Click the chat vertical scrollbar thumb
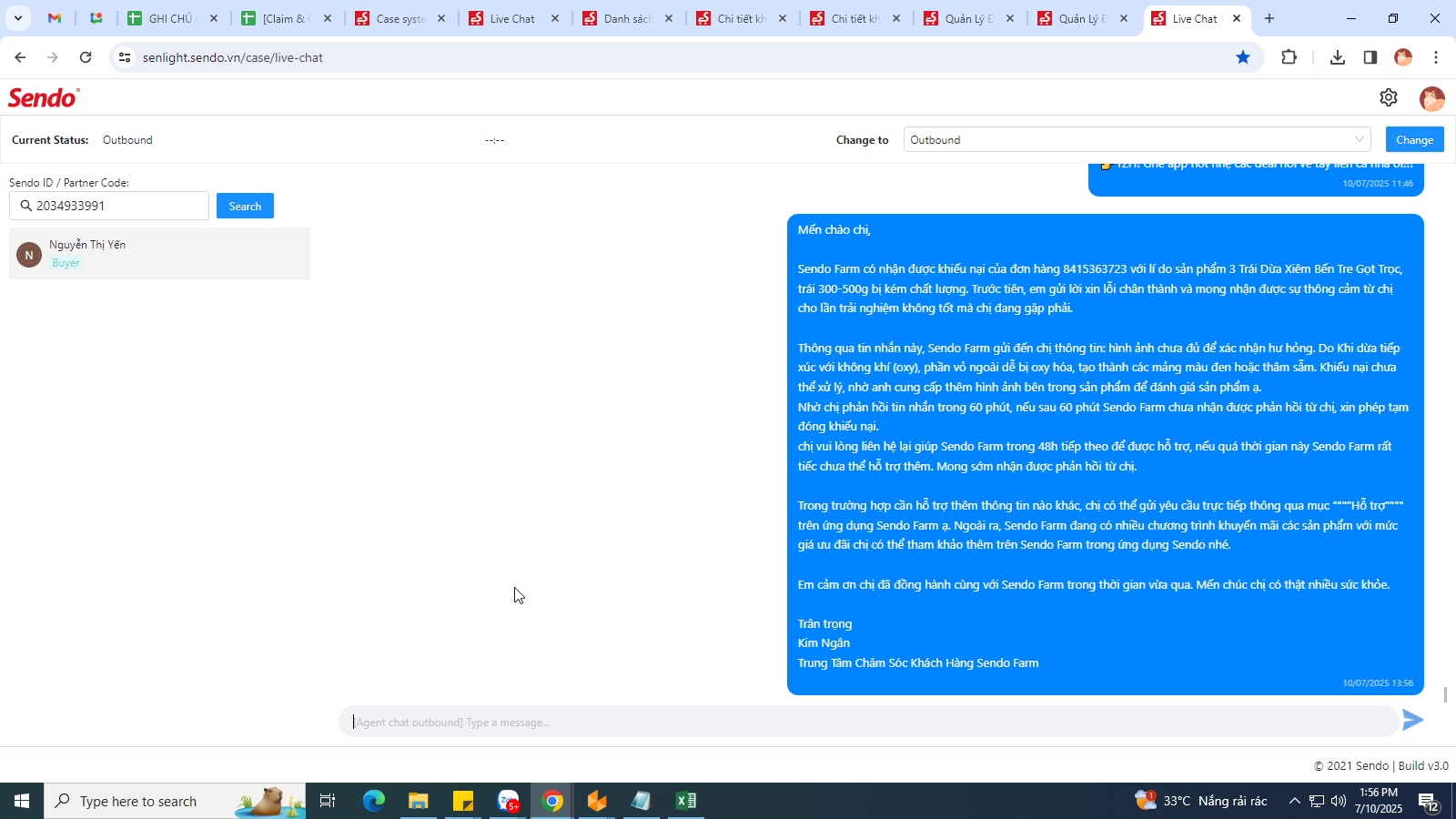 tap(1445, 694)
